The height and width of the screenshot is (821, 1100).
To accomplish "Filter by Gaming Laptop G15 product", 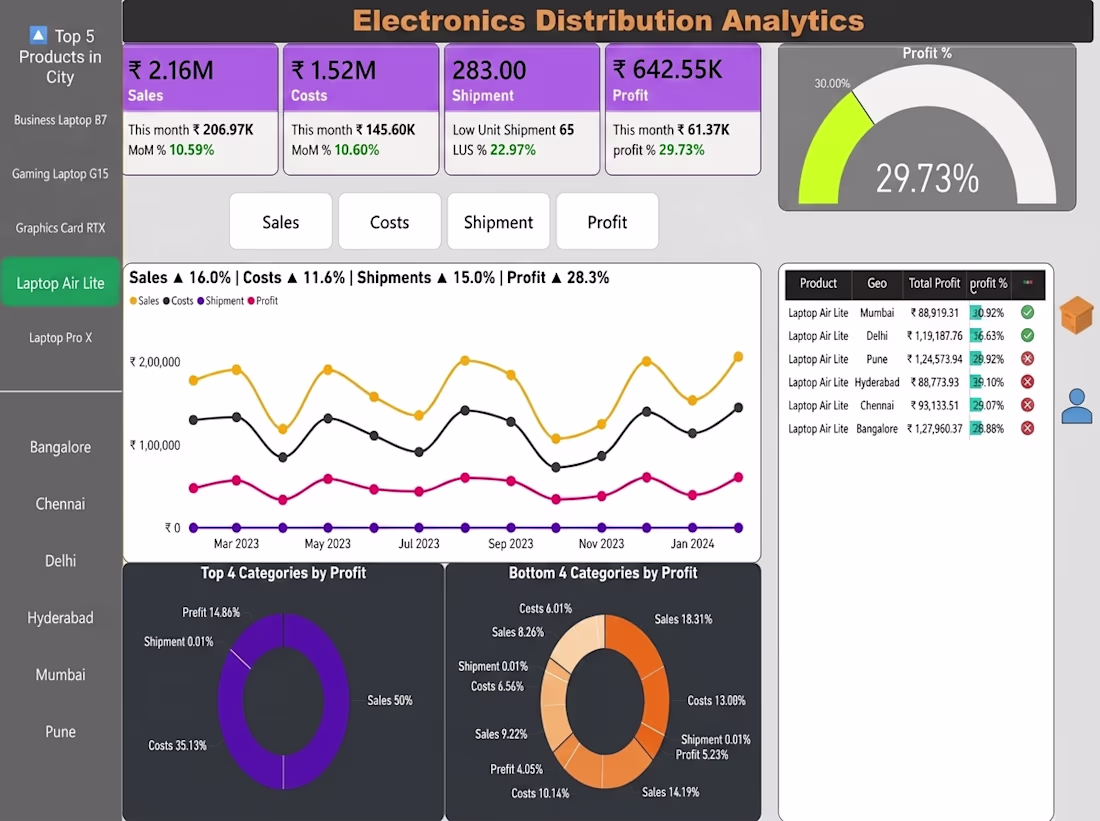I will pyautogui.click(x=60, y=173).
